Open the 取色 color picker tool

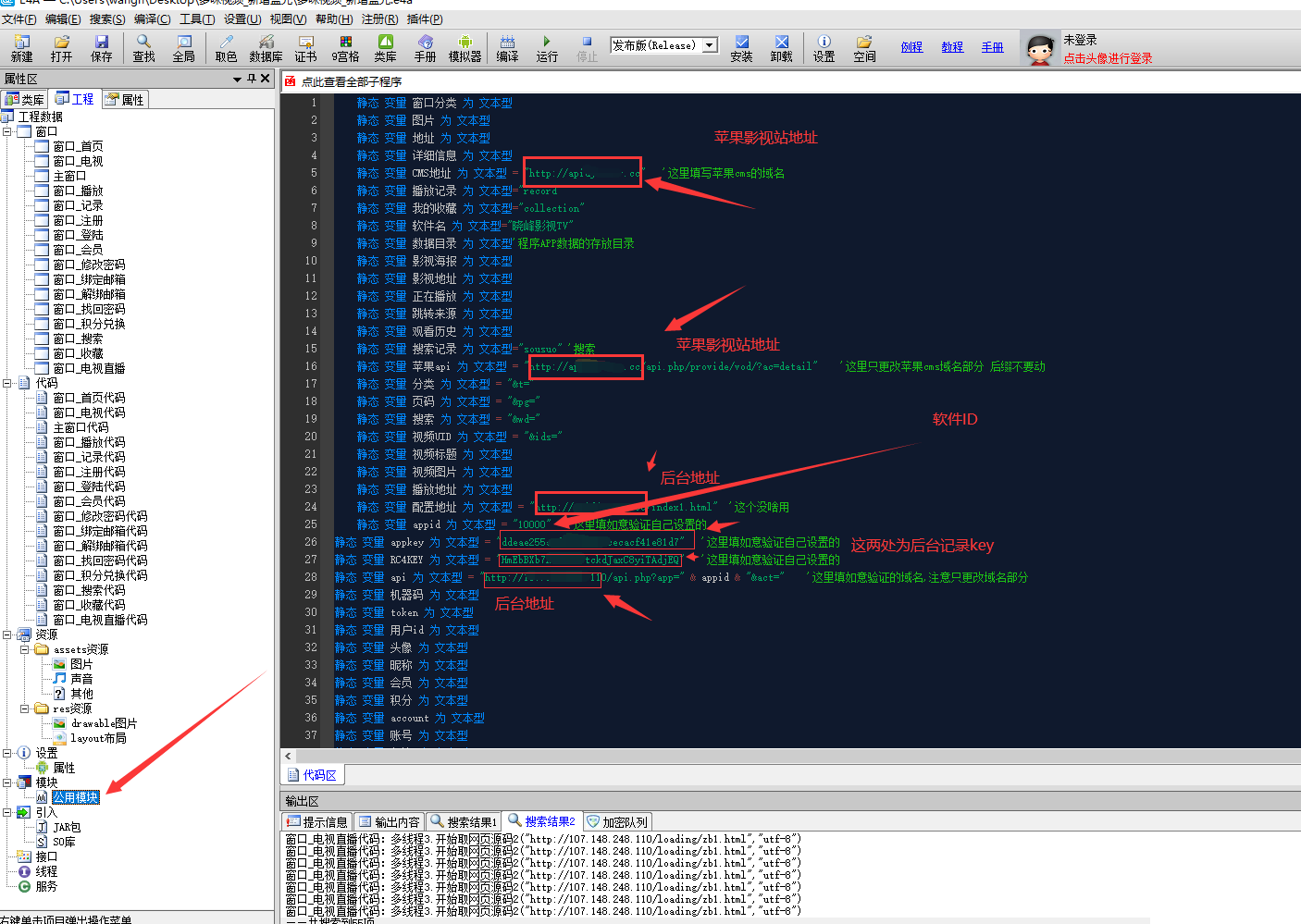coord(226,48)
